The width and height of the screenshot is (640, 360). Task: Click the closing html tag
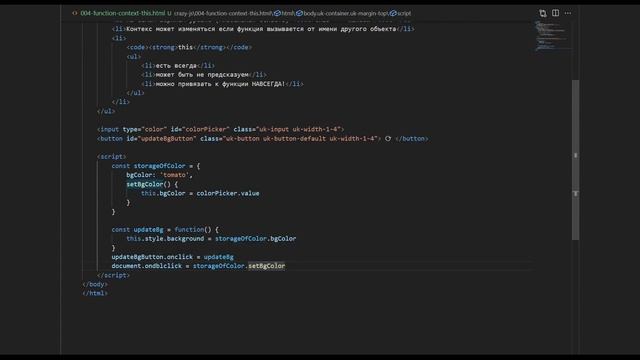click(95, 293)
